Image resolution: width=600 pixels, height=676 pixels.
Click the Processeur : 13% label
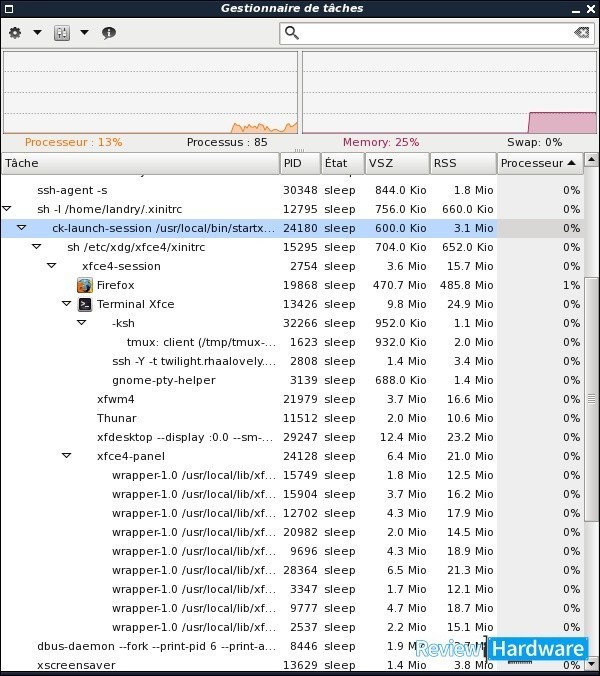(x=74, y=142)
